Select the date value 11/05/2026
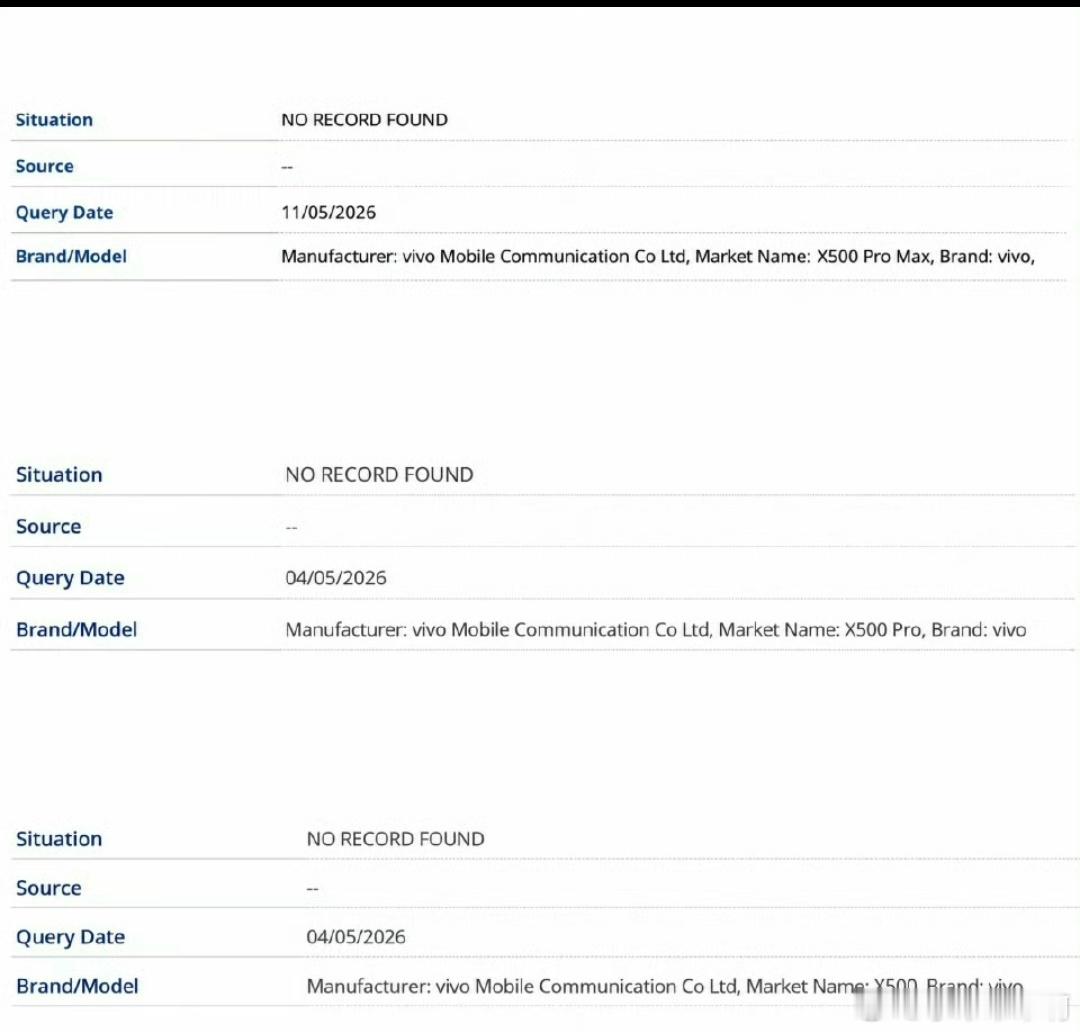The height and width of the screenshot is (1032, 1080). (x=329, y=212)
